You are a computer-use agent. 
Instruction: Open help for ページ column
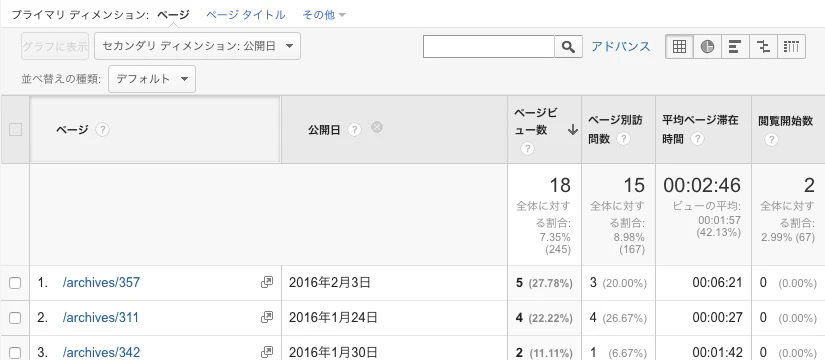(x=103, y=129)
